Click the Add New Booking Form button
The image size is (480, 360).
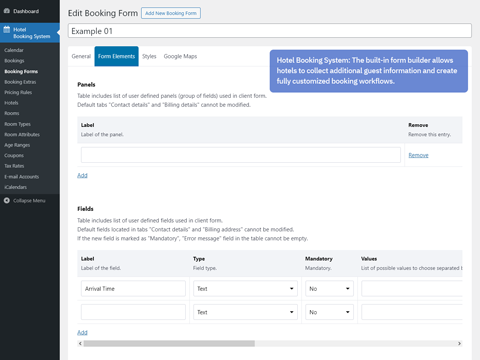171,13
